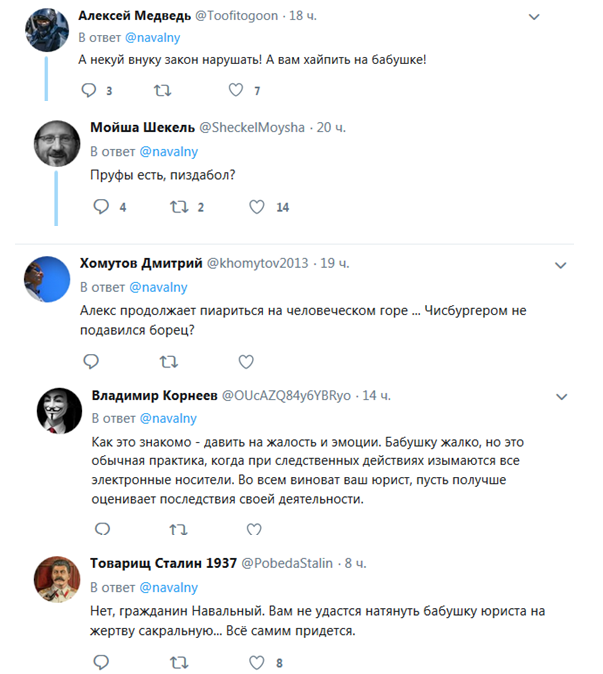Like Мойша Шекель's tweet
The width and height of the screenshot is (603, 674).
point(257,207)
